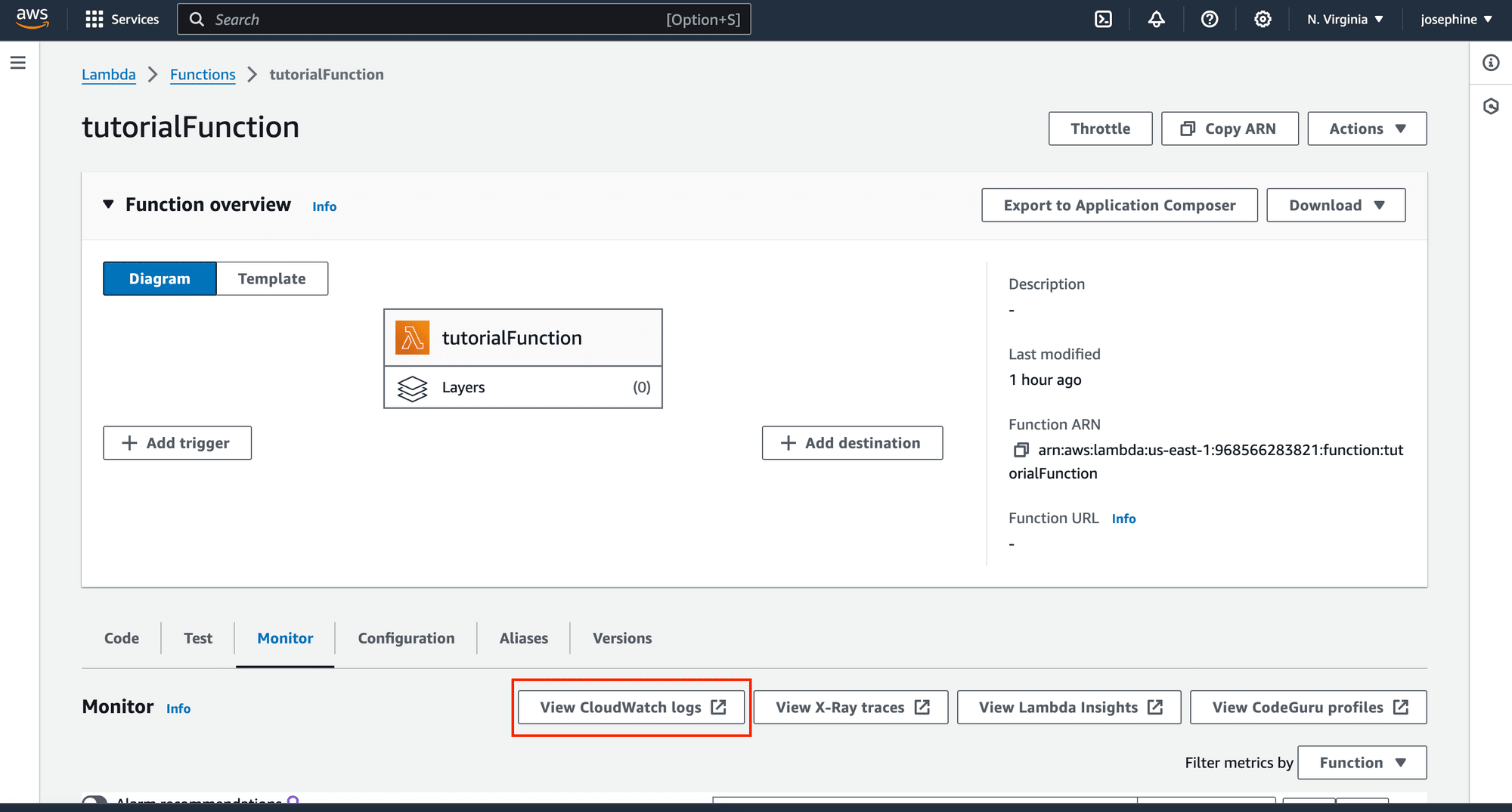Open the josephine account dropdown
The image size is (1512, 812).
pyautogui.click(x=1456, y=20)
